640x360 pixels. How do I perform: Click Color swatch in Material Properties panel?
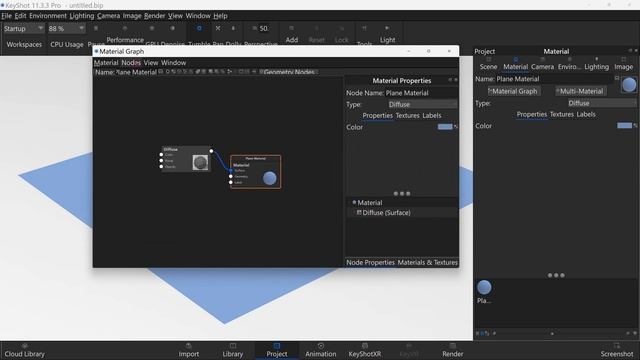click(x=445, y=127)
